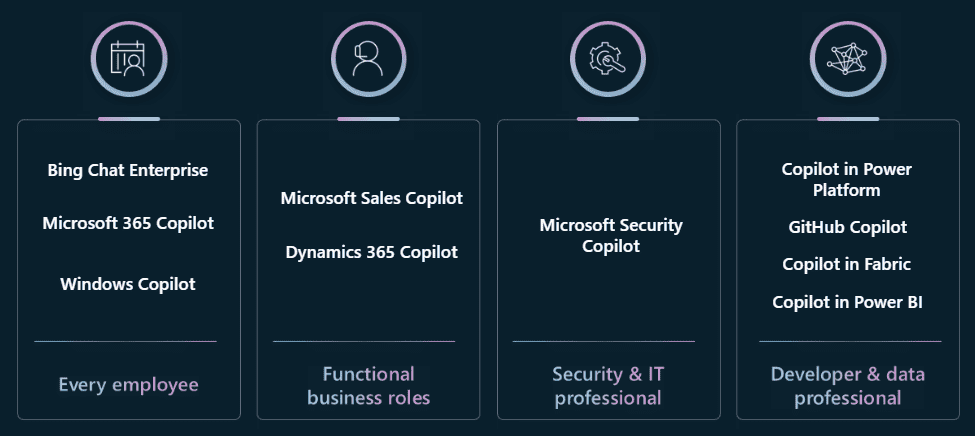Open Microsoft Security Copilot

point(611,235)
